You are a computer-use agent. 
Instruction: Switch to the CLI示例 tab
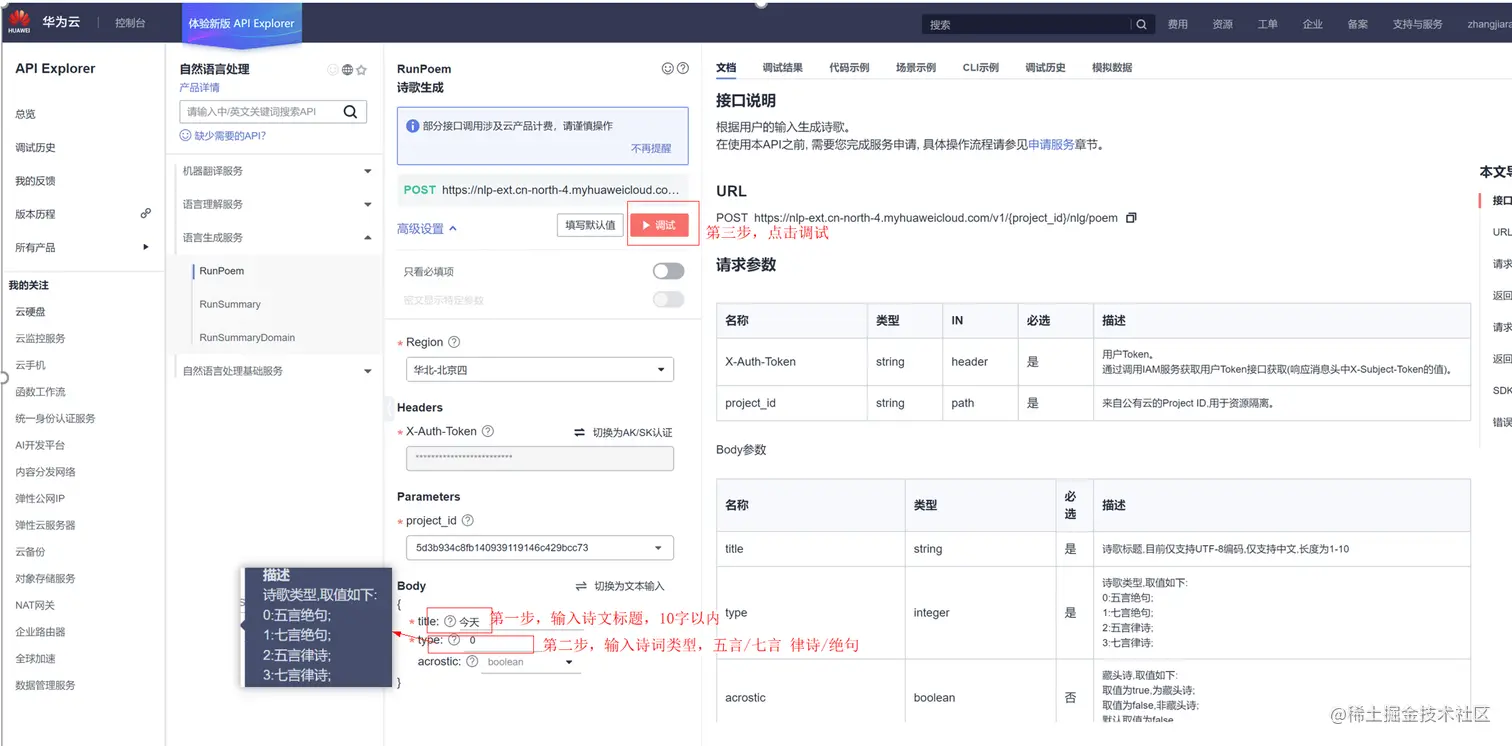click(x=981, y=68)
